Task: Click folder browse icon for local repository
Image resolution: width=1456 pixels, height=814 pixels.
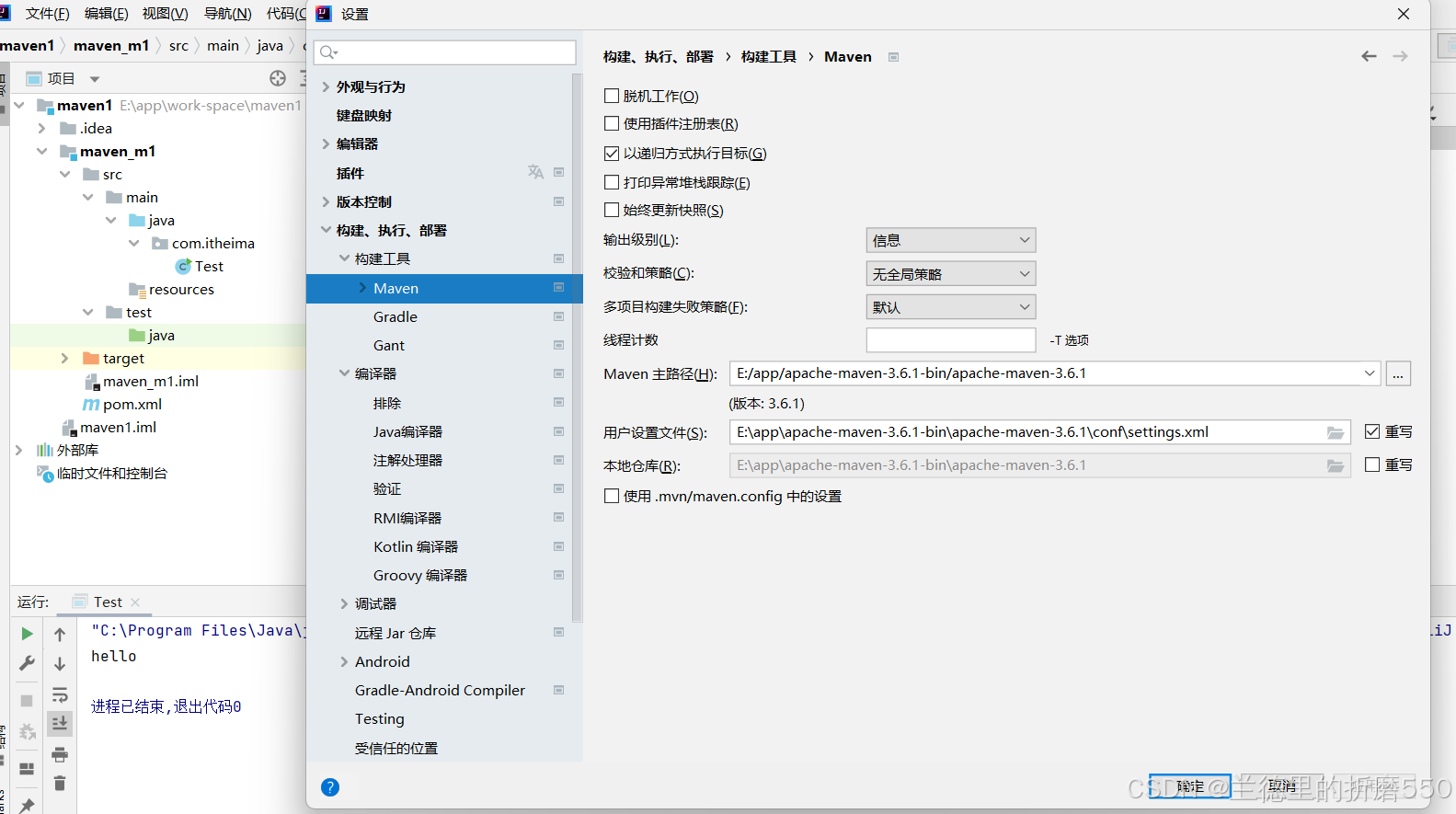Action: click(1336, 465)
